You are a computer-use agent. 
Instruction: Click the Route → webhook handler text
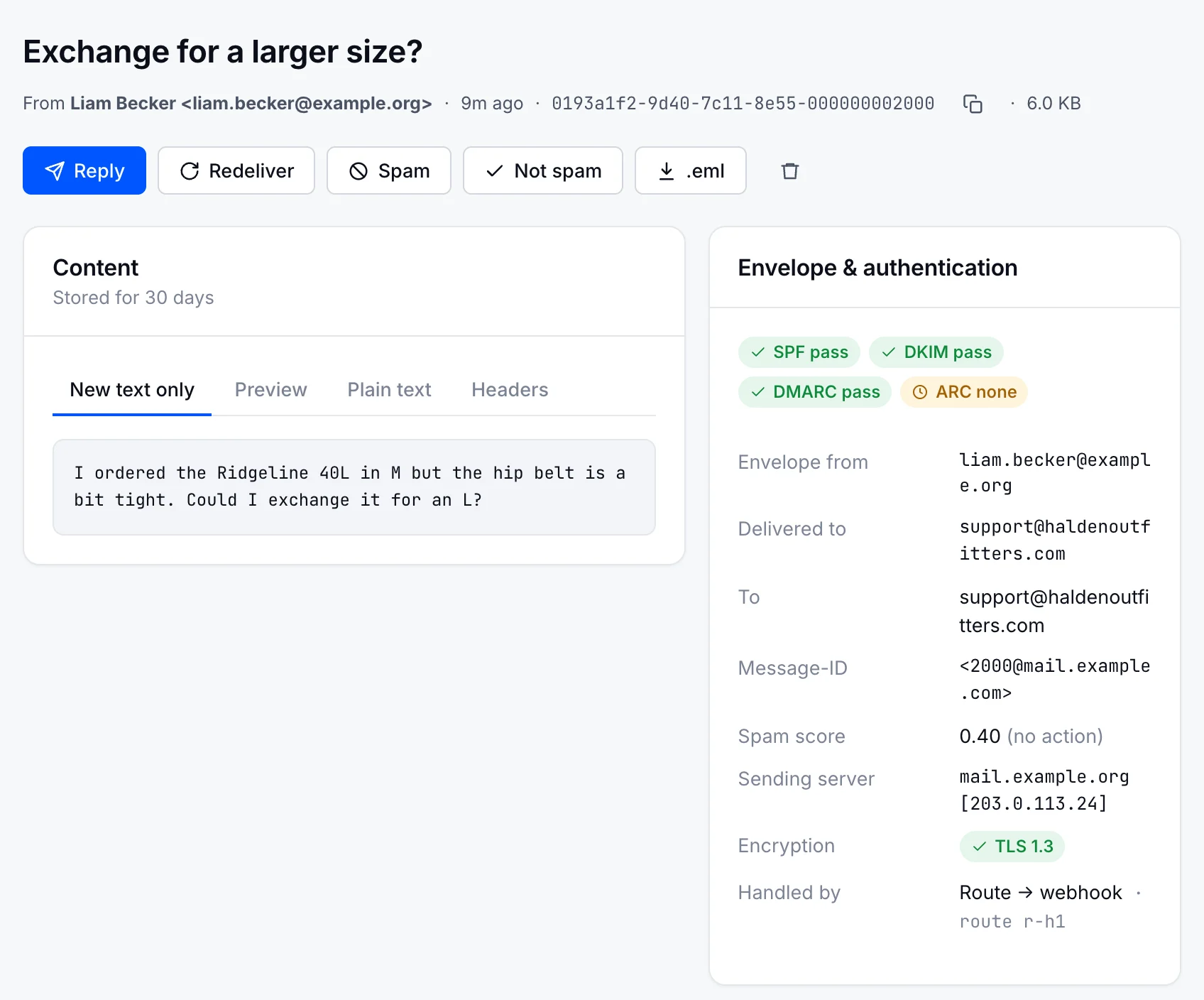click(x=1041, y=893)
